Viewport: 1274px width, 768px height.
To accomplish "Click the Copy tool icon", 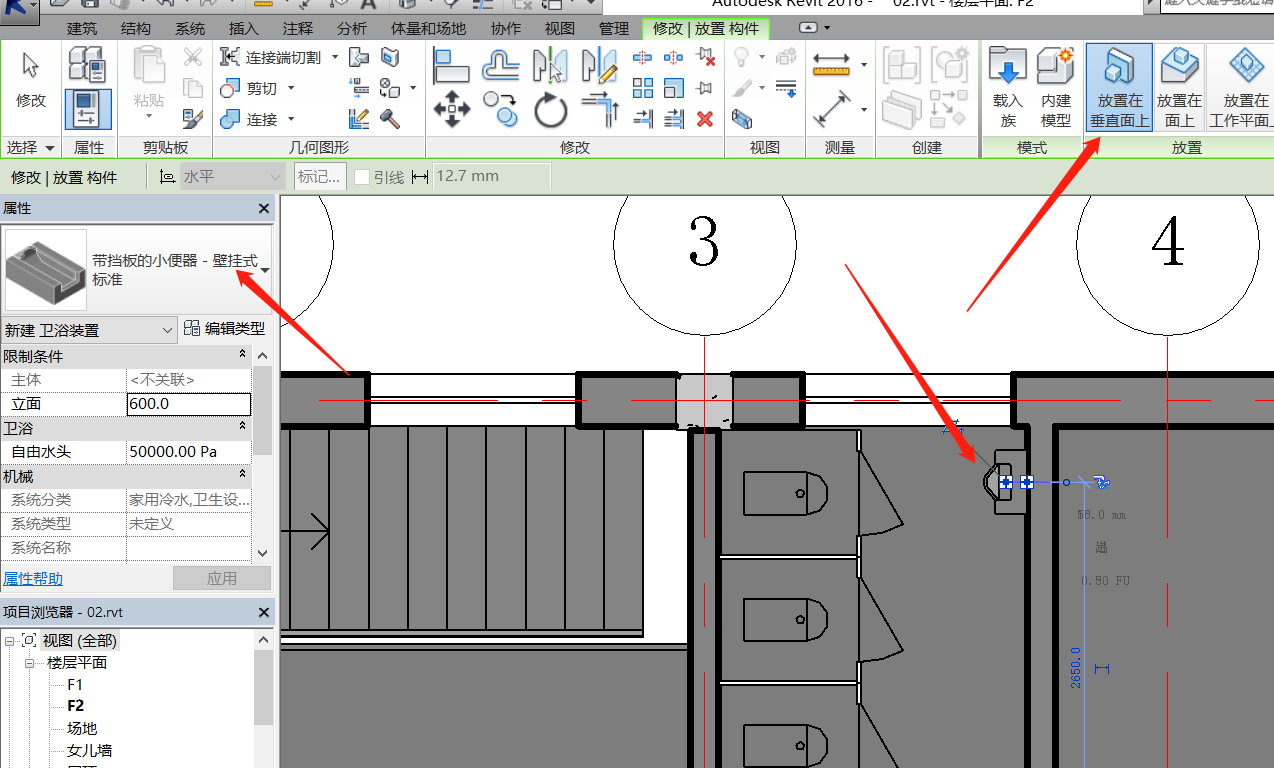I will (x=500, y=109).
